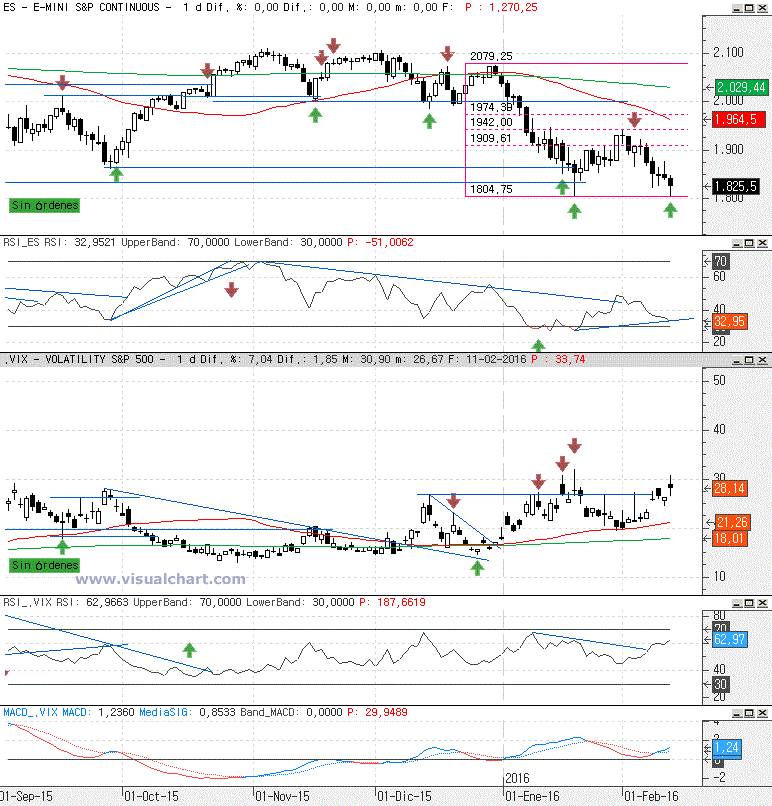Click the 'MediaSIG: 0,8533' value
This screenshot has height=806, width=772.
187,712
